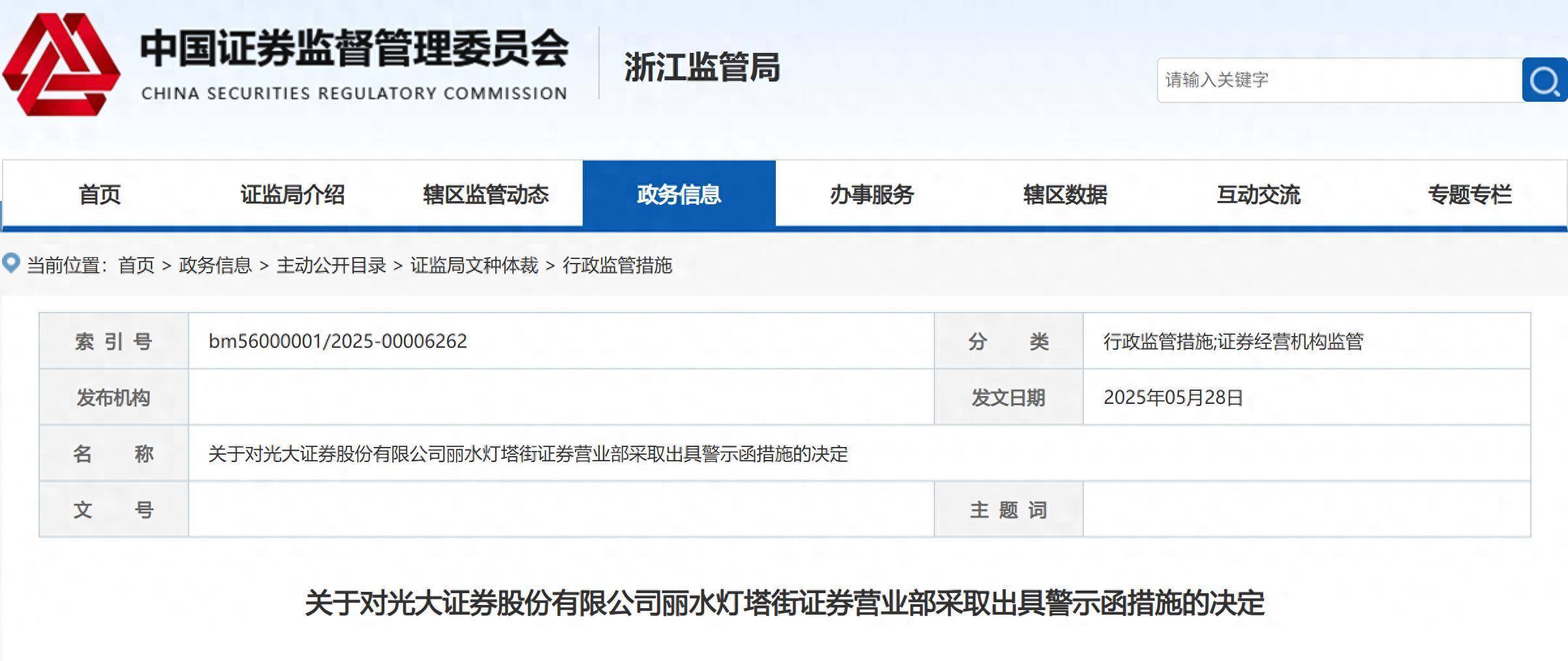Screen dimensions: 1568x661
Task: Click the 名称 label cell
Action: click(x=114, y=453)
